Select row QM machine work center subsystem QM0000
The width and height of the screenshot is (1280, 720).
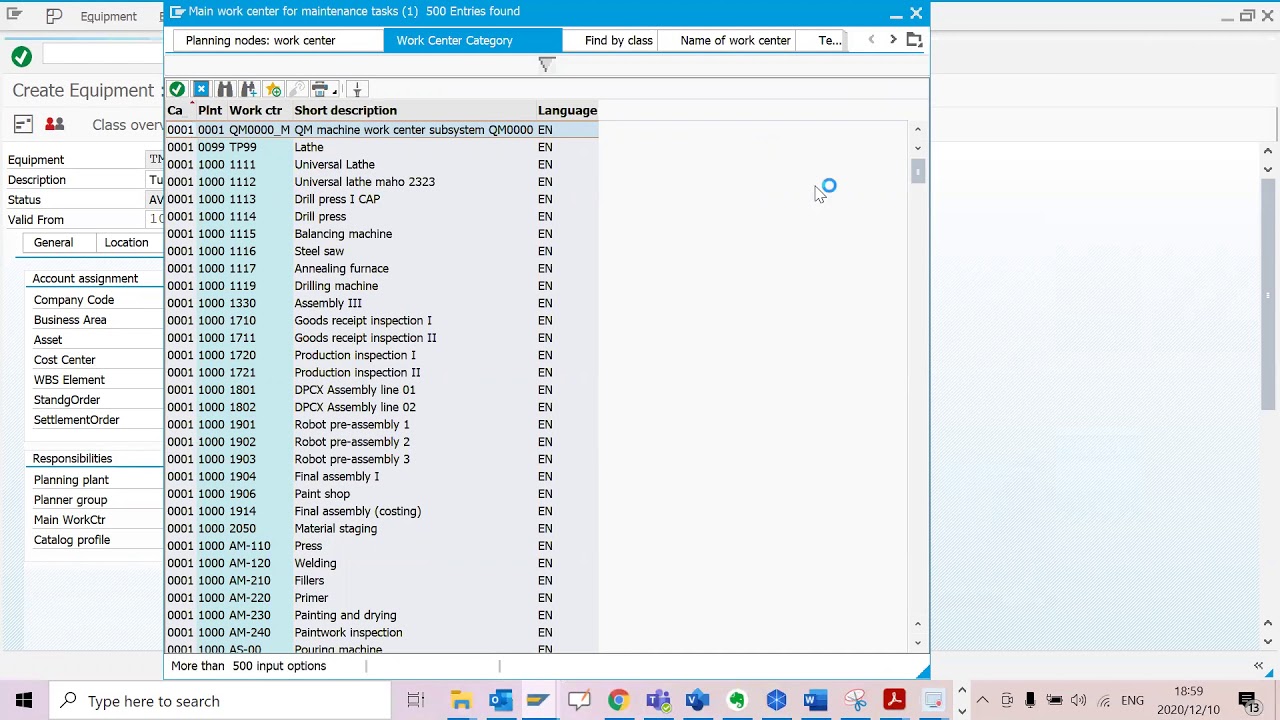tap(382, 130)
